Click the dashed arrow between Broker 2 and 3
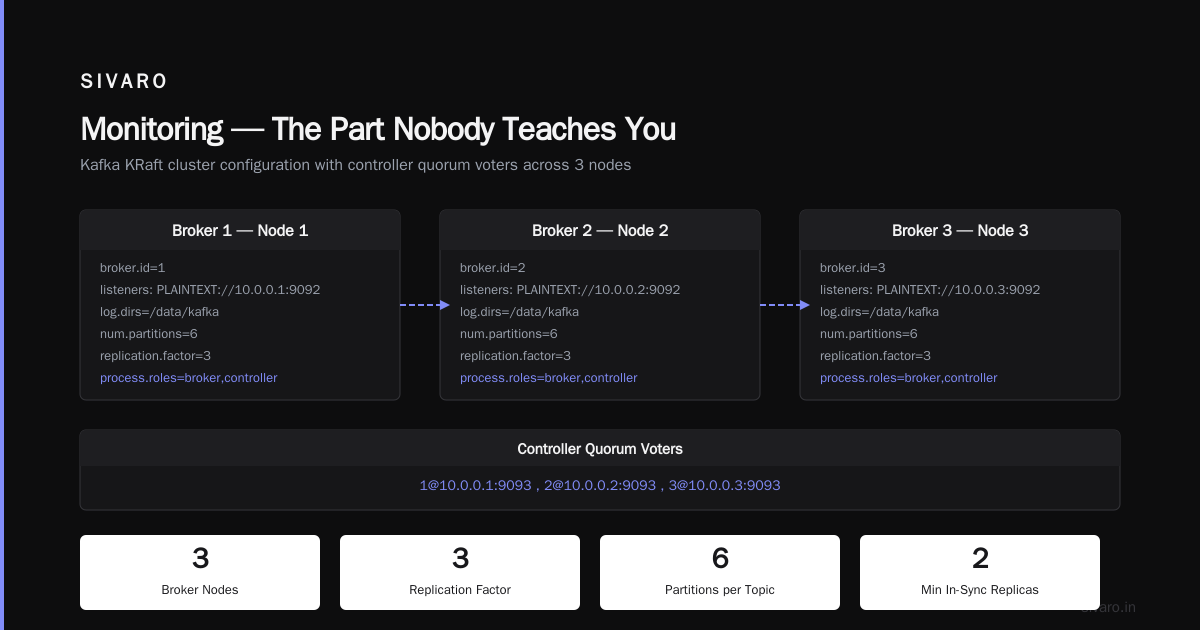The height and width of the screenshot is (630, 1200). click(785, 305)
